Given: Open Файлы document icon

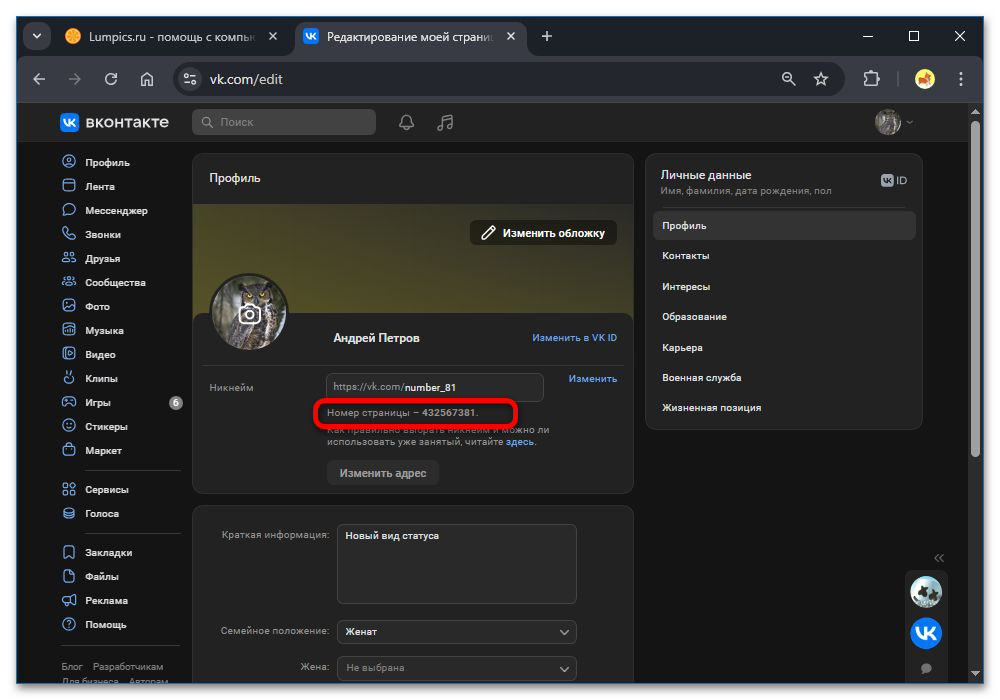Looking at the screenshot, I should 69,576.
